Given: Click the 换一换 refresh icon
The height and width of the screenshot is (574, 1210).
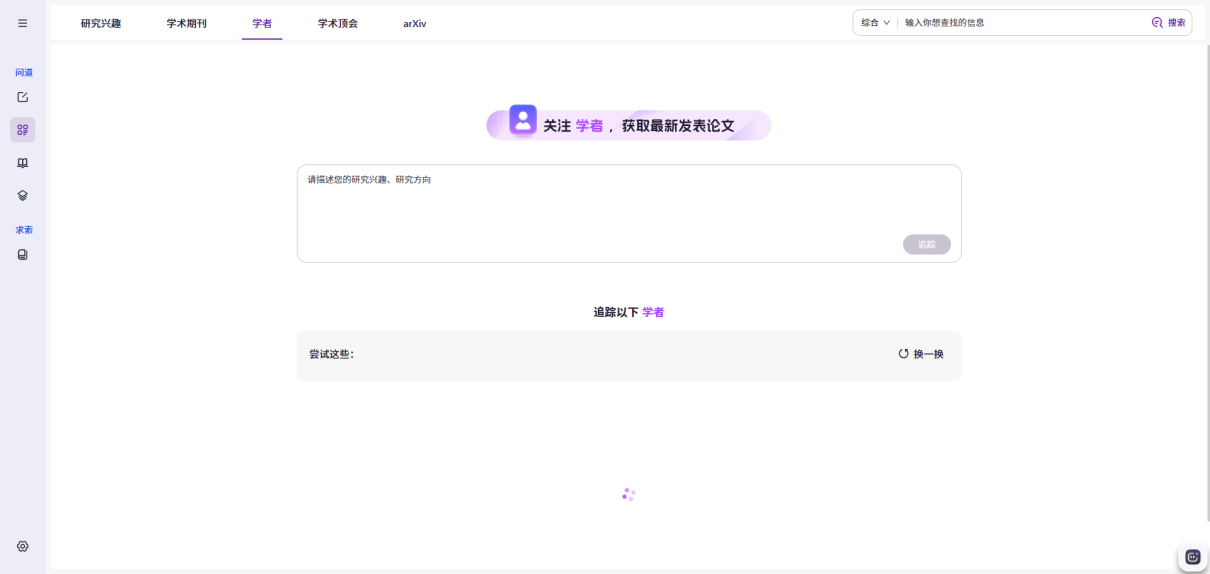Looking at the screenshot, I should click(903, 354).
